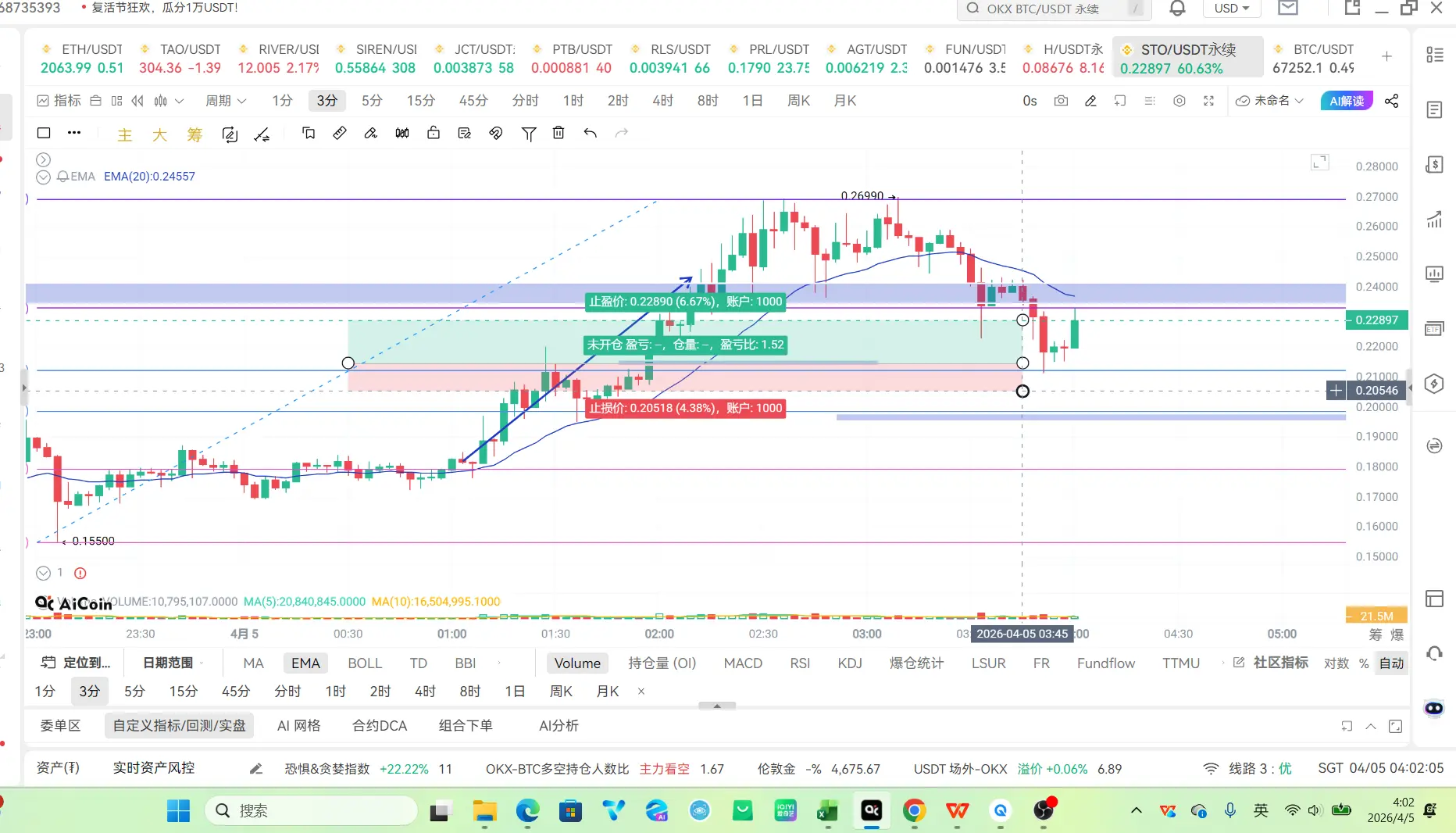
Task: Open the USD currency dropdown
Action: pos(1232,9)
